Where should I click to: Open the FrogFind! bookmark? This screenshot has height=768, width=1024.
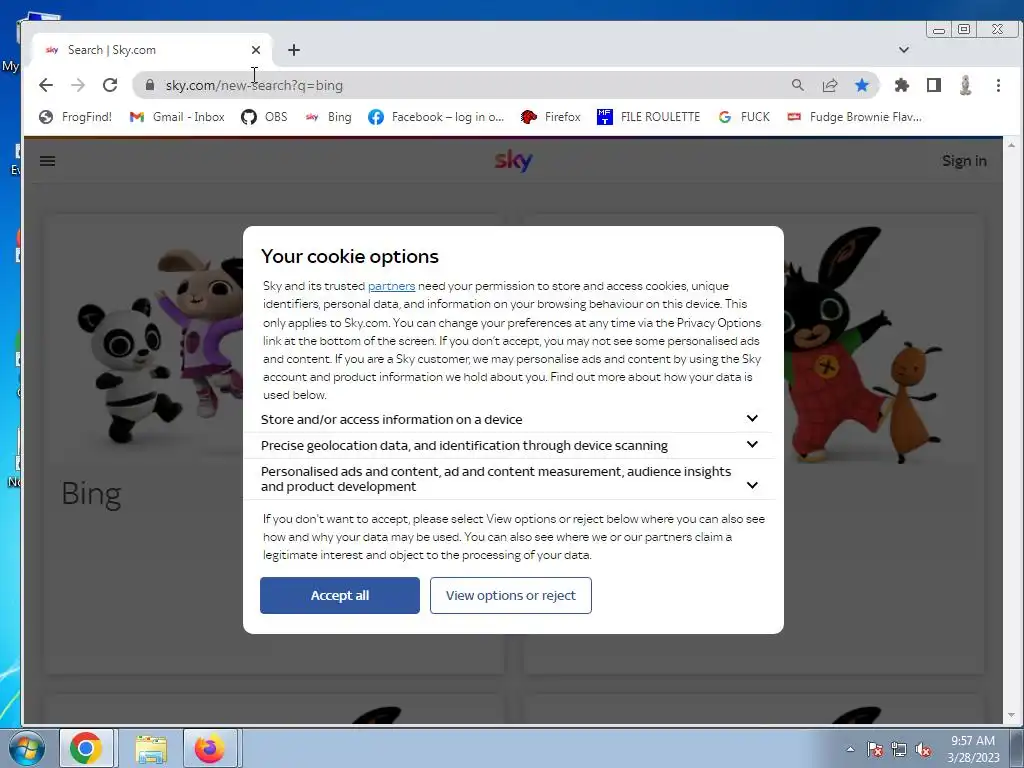click(x=75, y=117)
